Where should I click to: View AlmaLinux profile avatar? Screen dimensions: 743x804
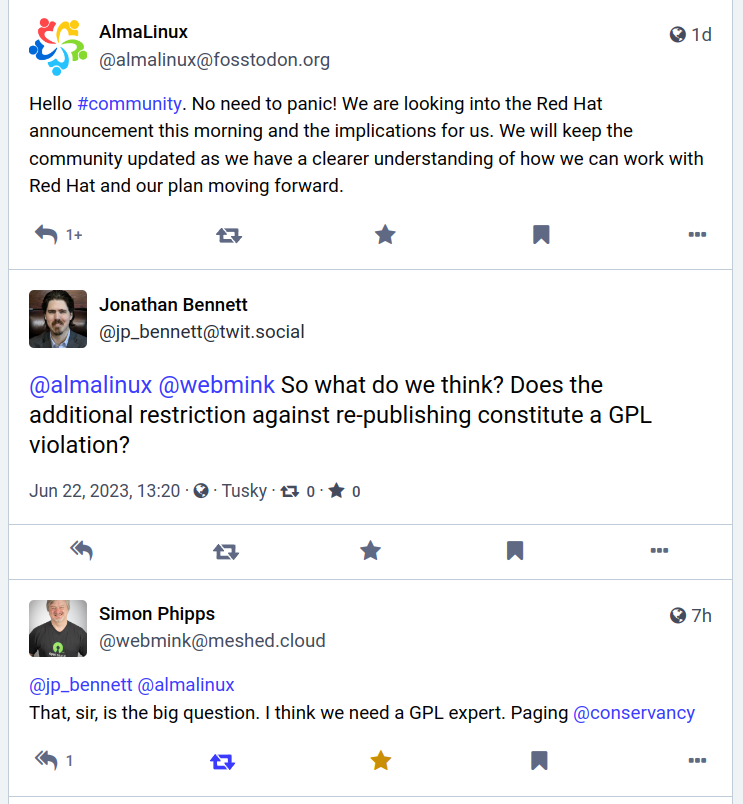pyautogui.click(x=58, y=47)
